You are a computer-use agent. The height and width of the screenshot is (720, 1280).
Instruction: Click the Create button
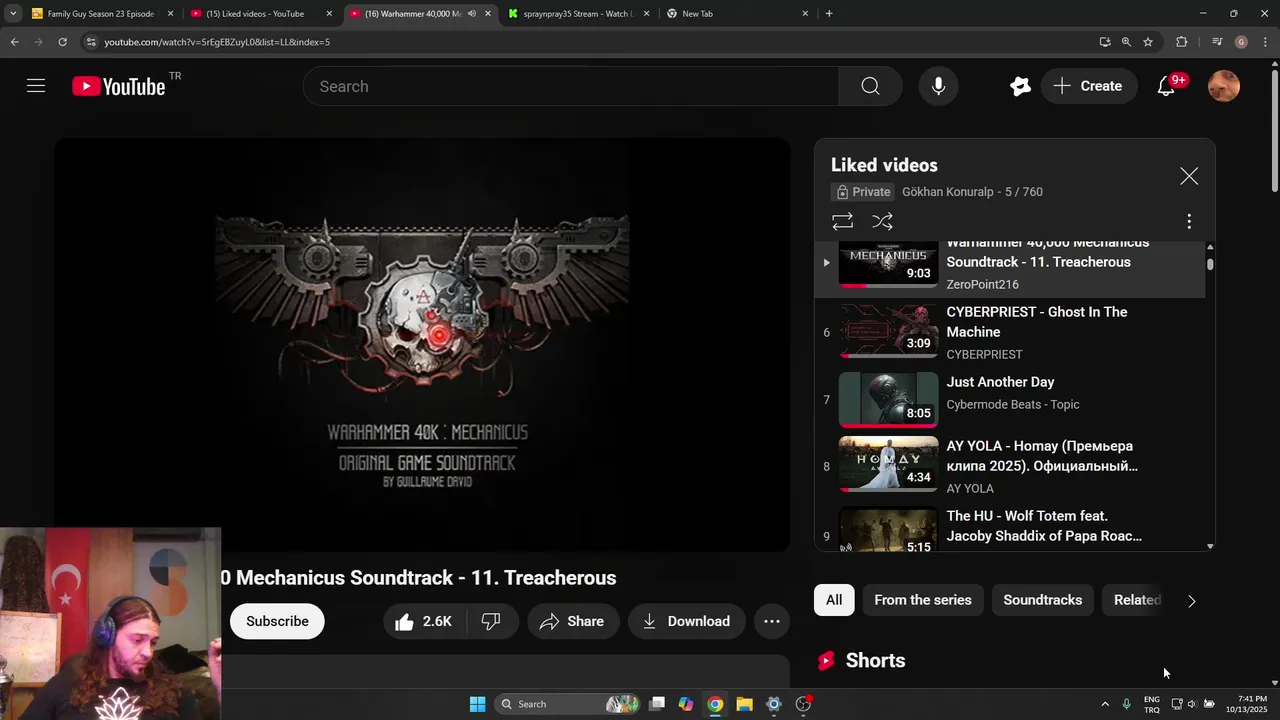[x=1089, y=86]
